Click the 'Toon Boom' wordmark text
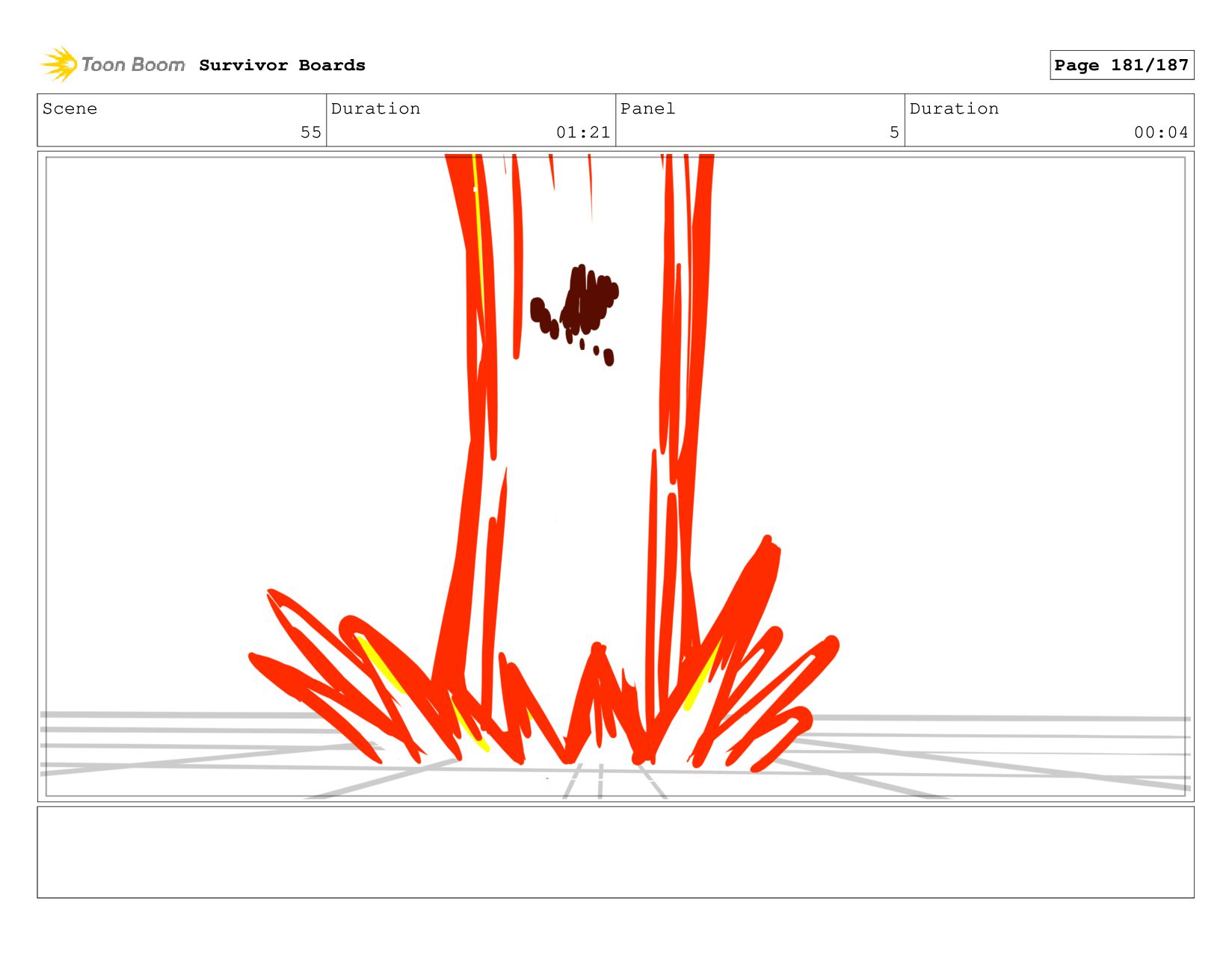 (x=133, y=65)
